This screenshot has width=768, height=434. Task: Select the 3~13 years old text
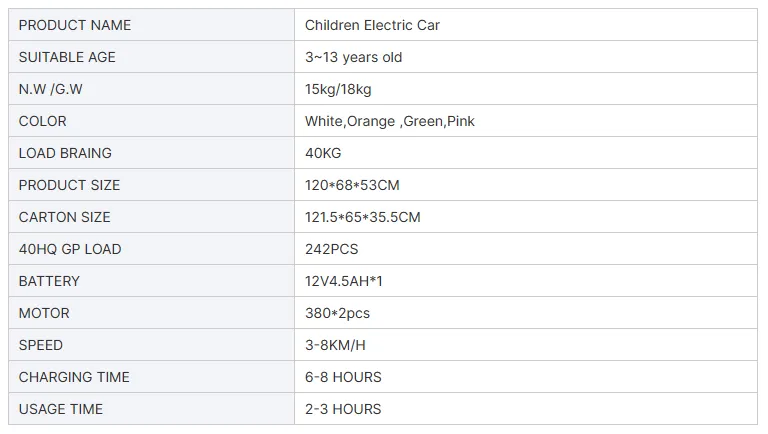pos(353,57)
